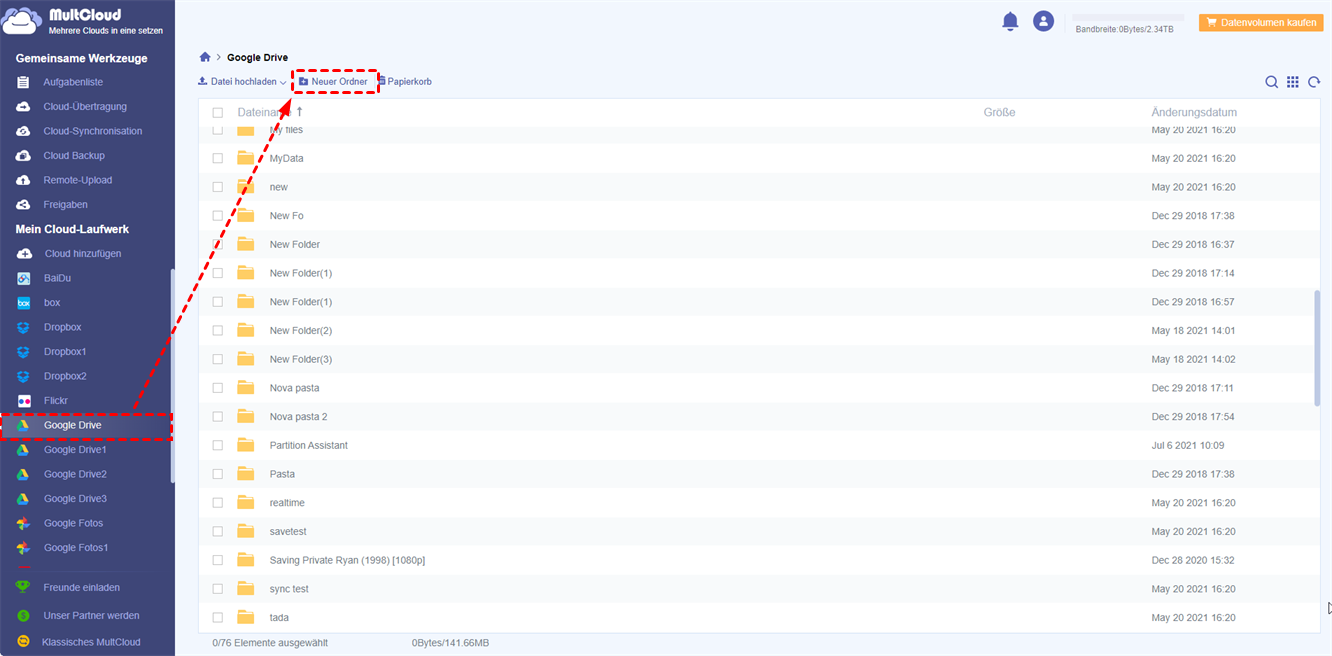1332x656 pixels.
Task: Click Unser Partner werden link
Action: (x=91, y=615)
